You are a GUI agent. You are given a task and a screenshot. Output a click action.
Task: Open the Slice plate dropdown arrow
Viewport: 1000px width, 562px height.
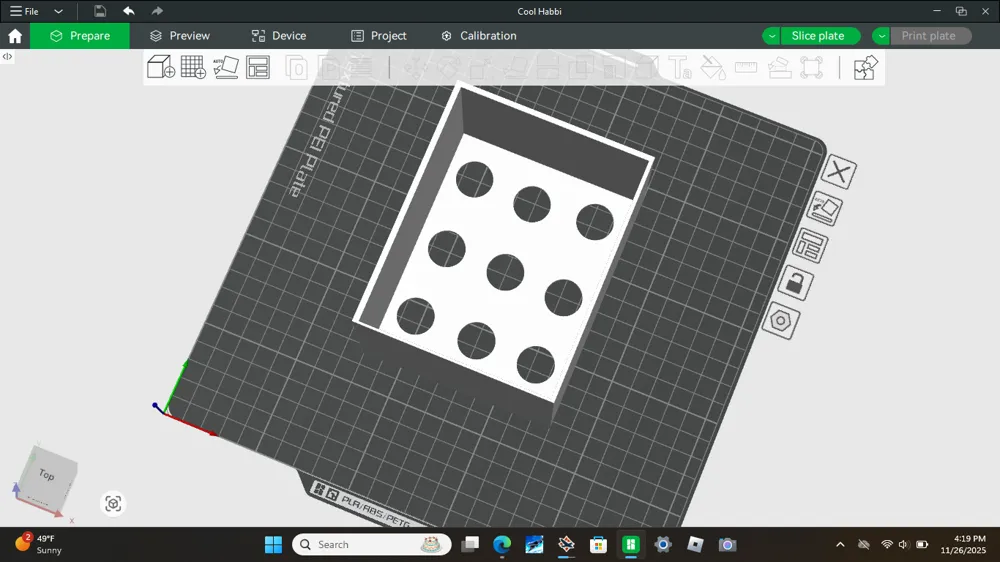(772, 36)
